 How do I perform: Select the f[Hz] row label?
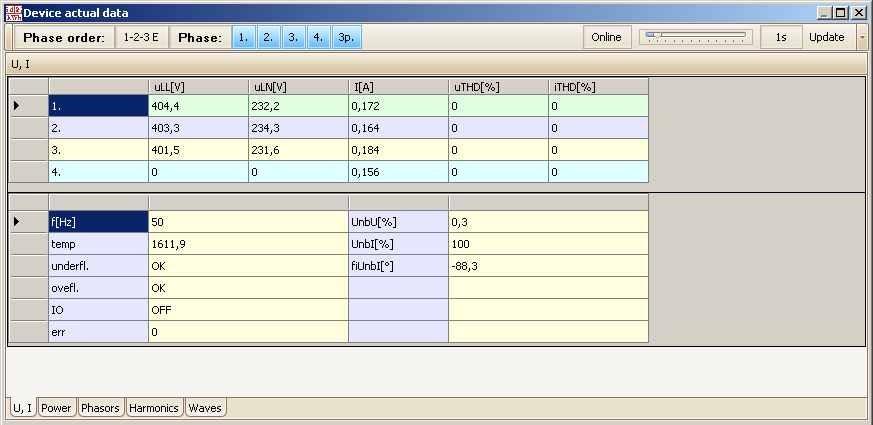point(98,222)
